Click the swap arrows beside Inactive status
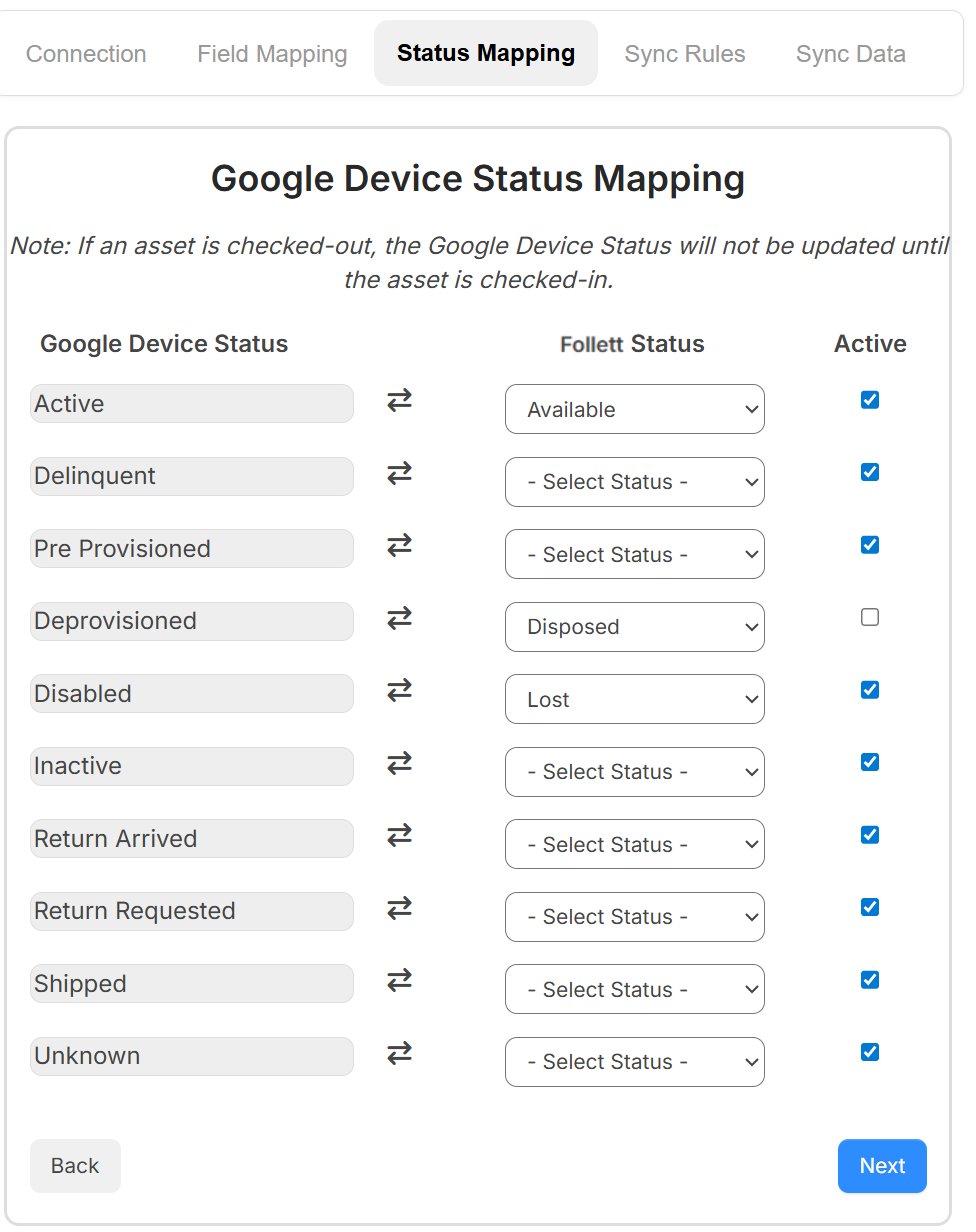The height and width of the screenshot is (1232, 976). click(398, 763)
